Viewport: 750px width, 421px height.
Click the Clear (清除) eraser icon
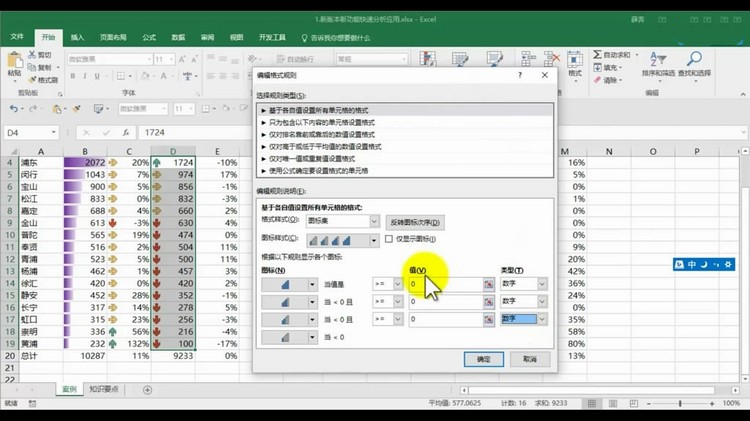[x=597, y=80]
